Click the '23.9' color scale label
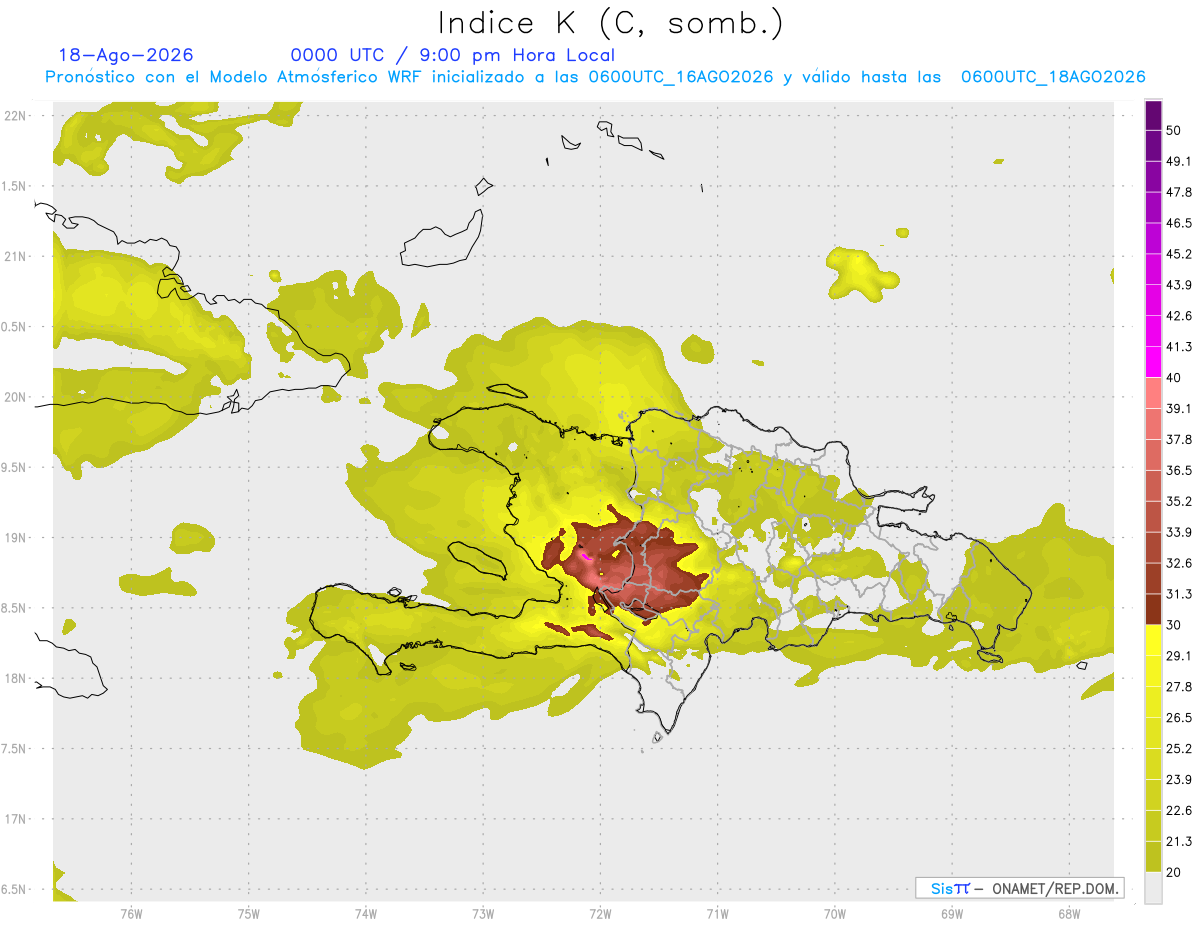The image size is (1200, 927). (x=1179, y=780)
